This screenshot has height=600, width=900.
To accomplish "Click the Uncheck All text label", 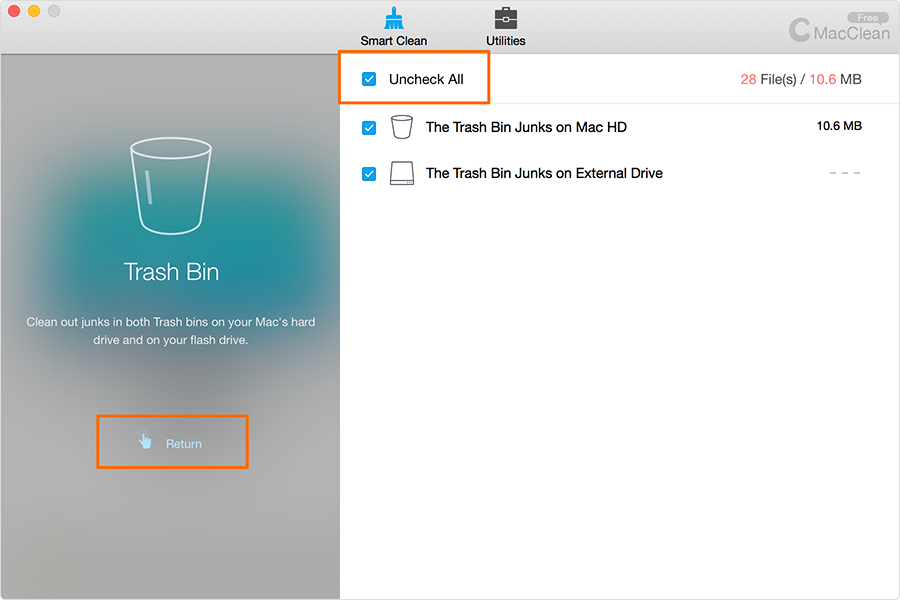I will coord(426,79).
